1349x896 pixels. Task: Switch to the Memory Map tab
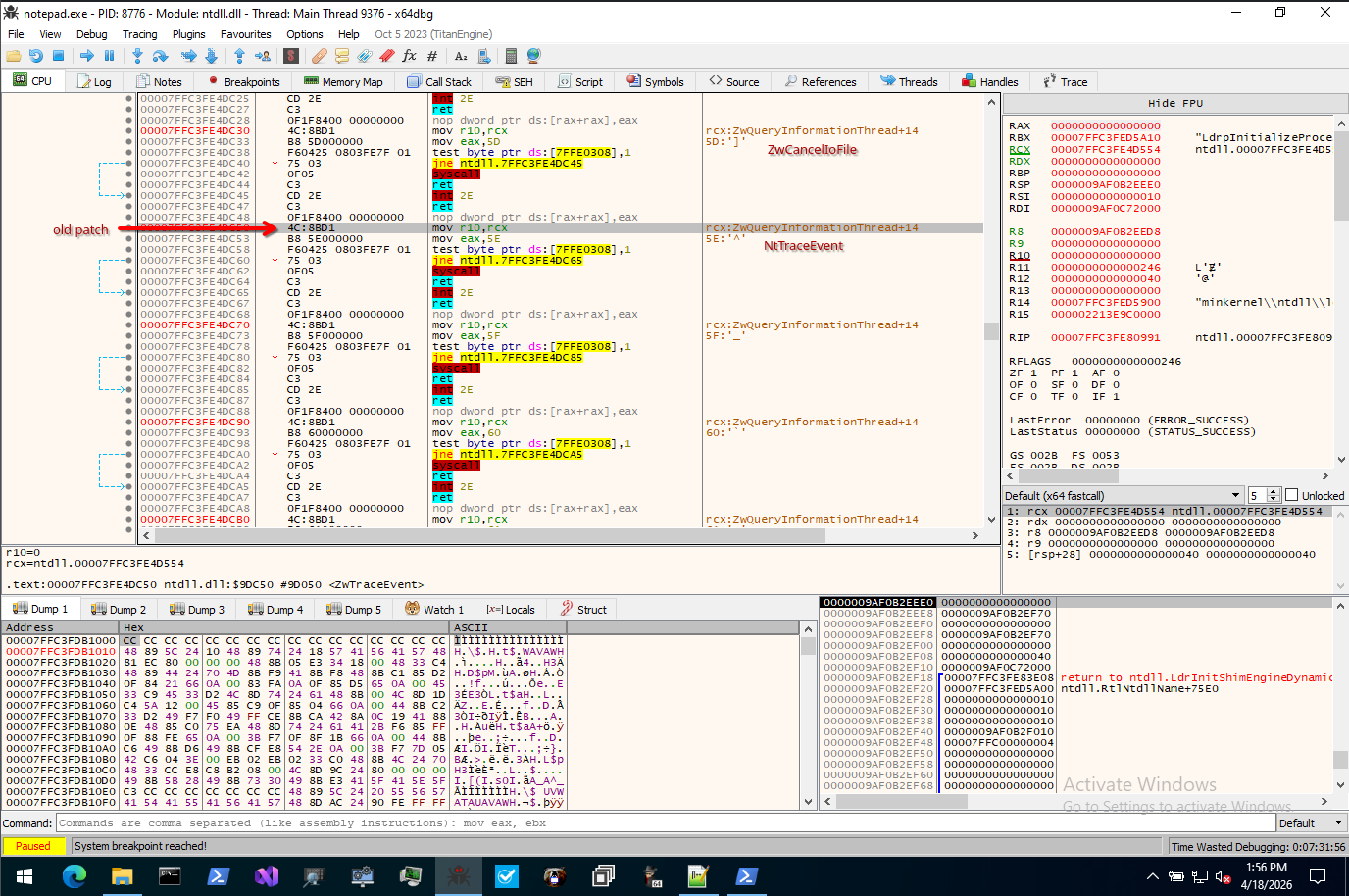click(x=343, y=81)
